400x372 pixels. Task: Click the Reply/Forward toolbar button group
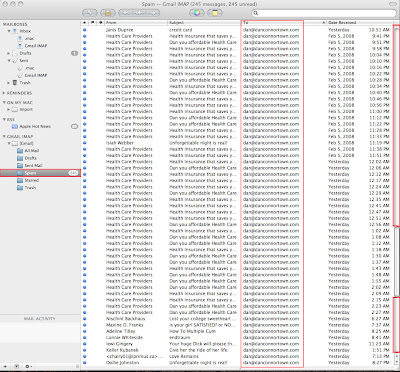pos(139,13)
